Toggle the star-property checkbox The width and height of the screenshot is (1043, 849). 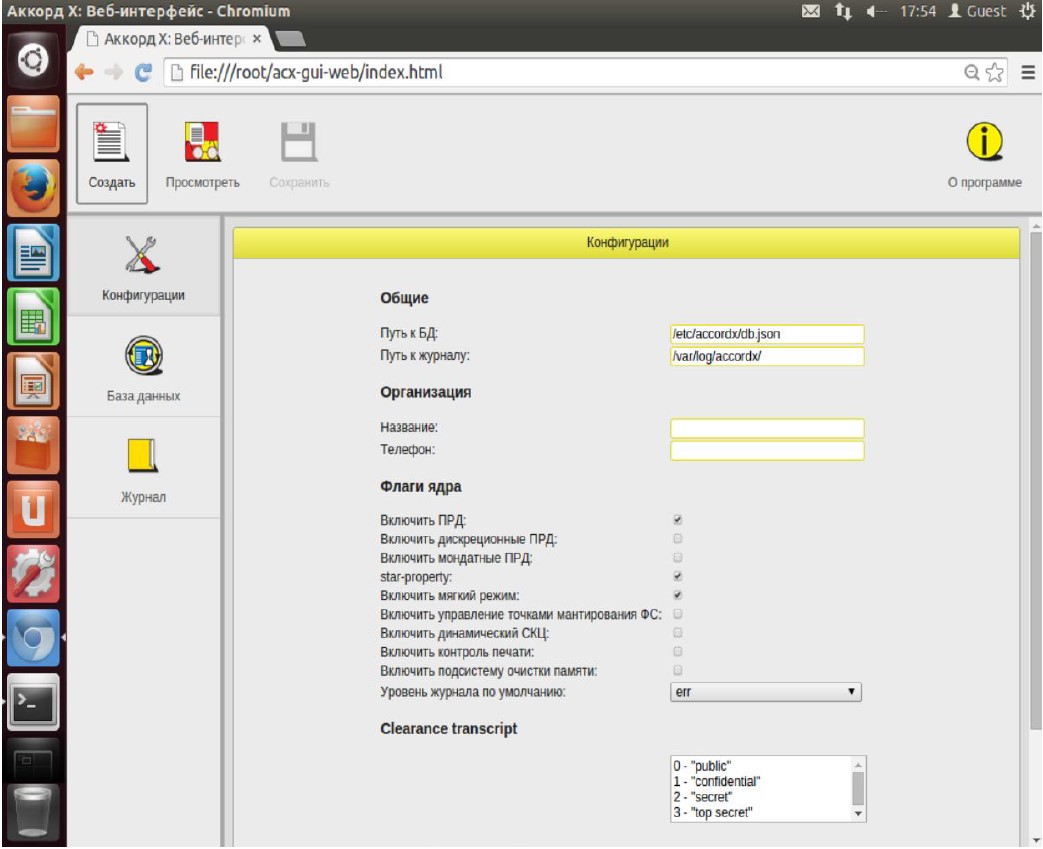[x=677, y=576]
